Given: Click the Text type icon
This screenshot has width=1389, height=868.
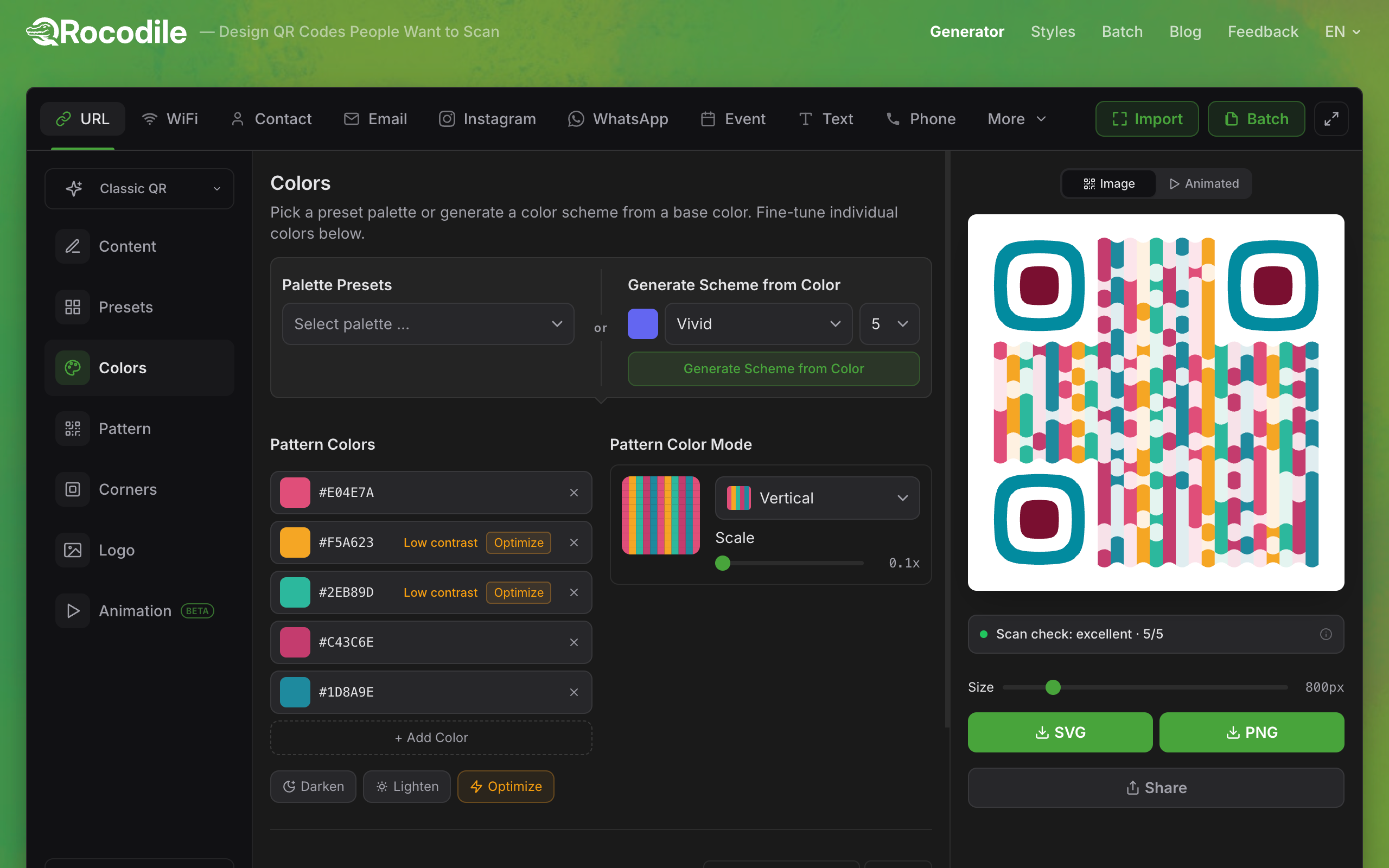Looking at the screenshot, I should (x=806, y=119).
